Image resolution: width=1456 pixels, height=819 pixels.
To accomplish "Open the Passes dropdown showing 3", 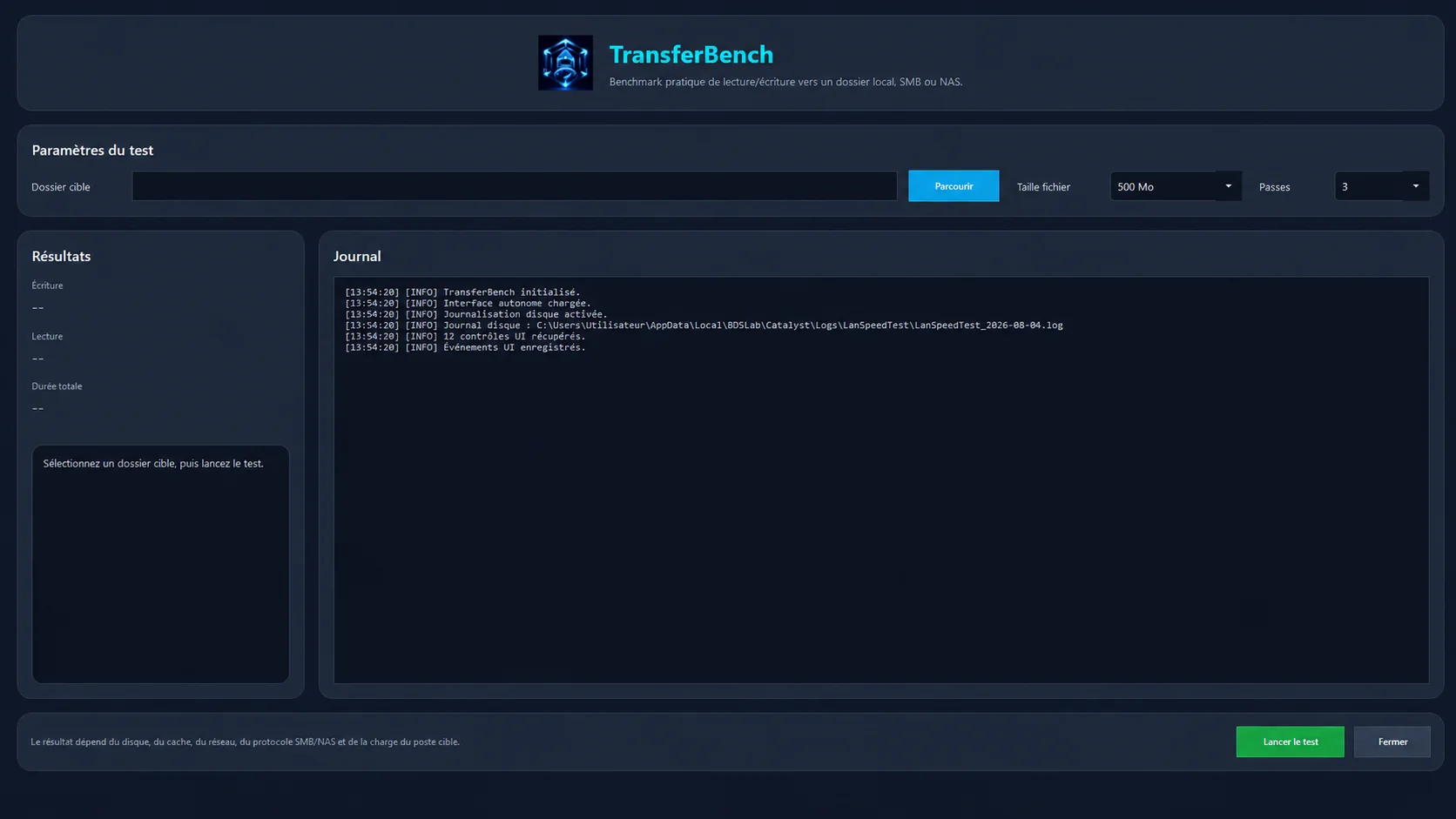I will point(1382,186).
